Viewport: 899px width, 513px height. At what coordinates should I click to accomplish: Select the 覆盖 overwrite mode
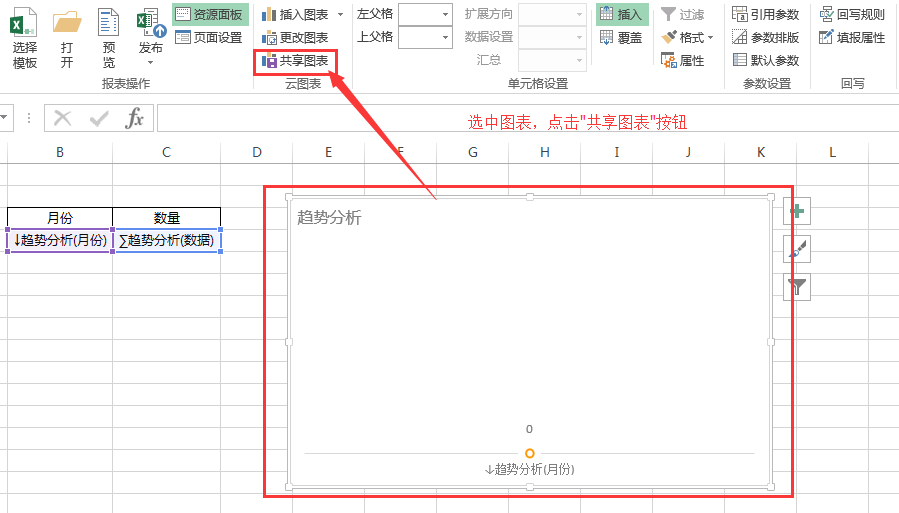[622, 38]
